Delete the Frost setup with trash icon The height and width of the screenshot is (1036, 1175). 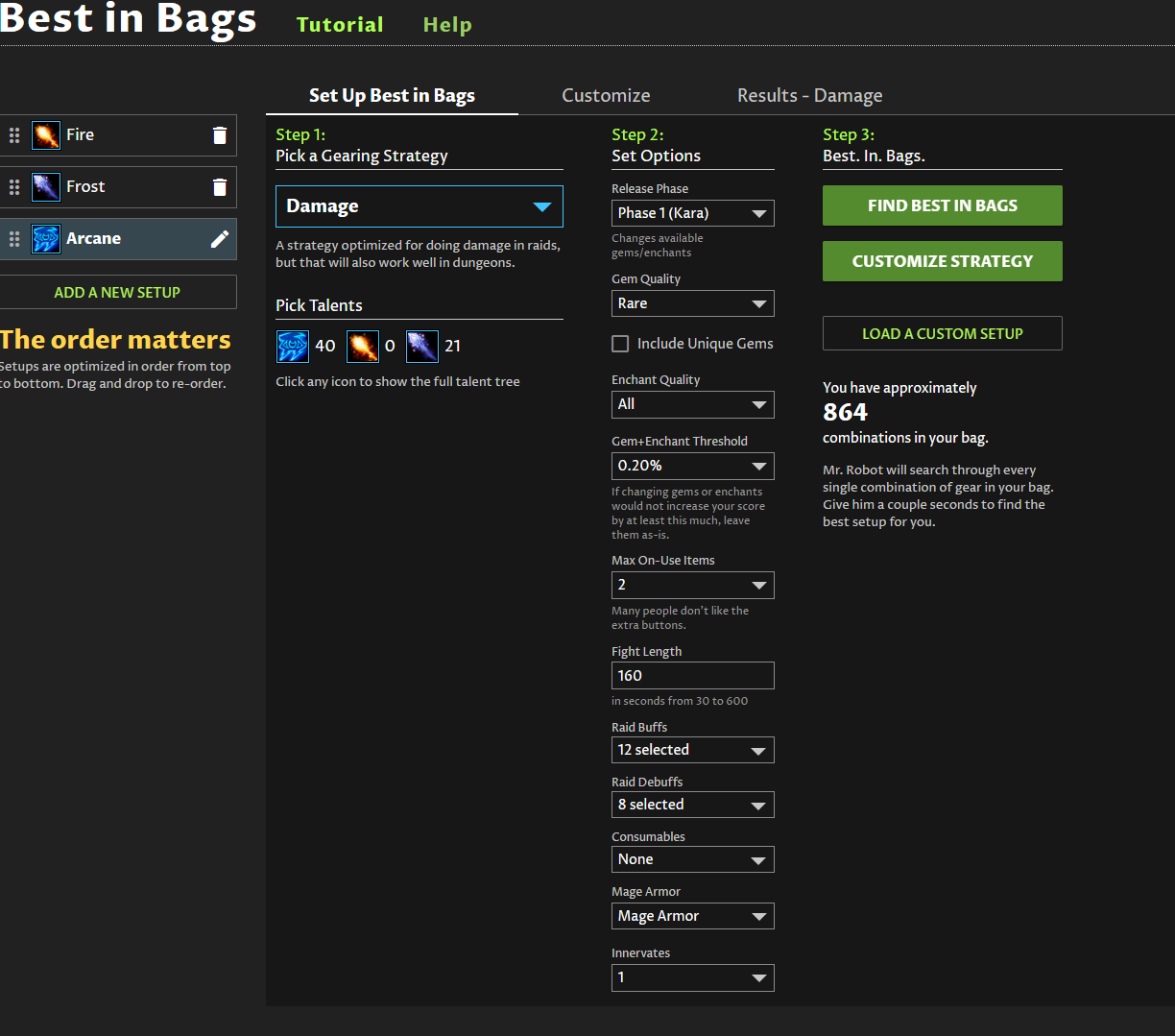[220, 187]
